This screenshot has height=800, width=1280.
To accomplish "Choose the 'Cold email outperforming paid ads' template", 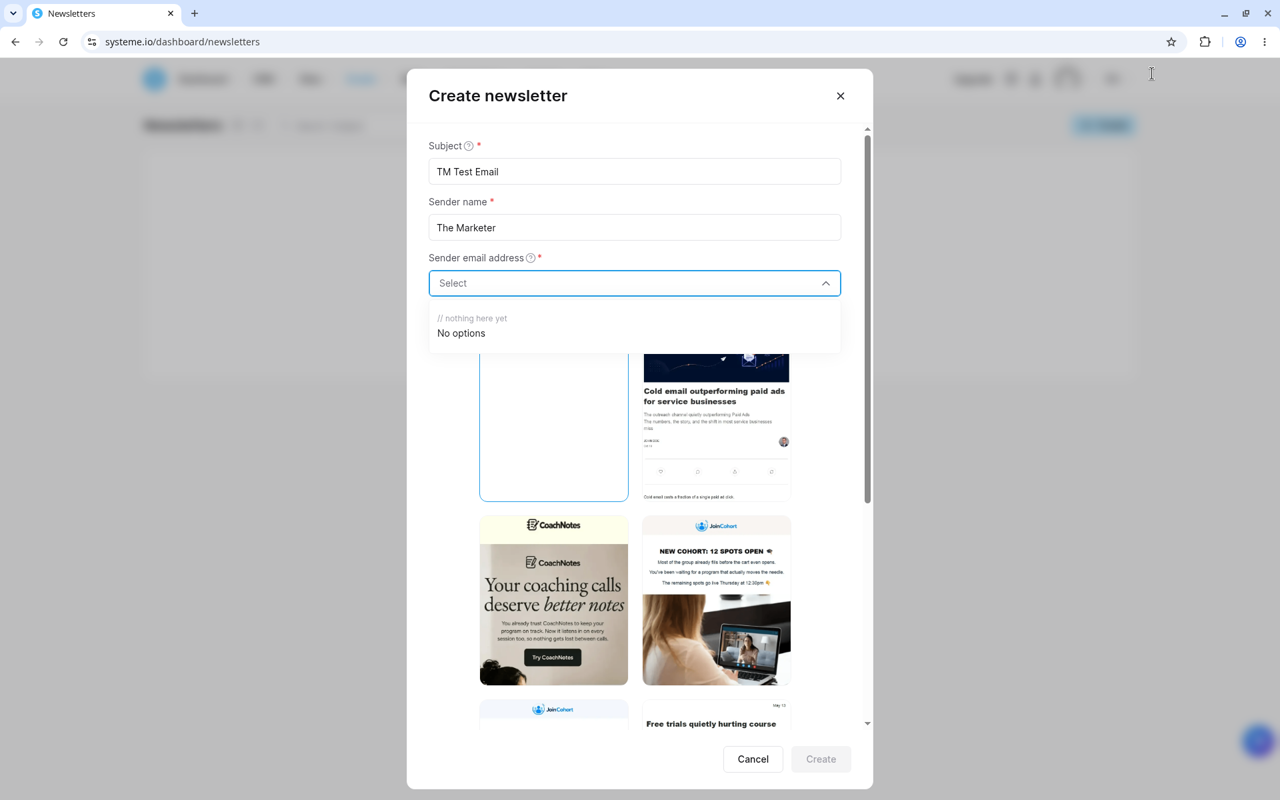I will pyautogui.click(x=716, y=427).
